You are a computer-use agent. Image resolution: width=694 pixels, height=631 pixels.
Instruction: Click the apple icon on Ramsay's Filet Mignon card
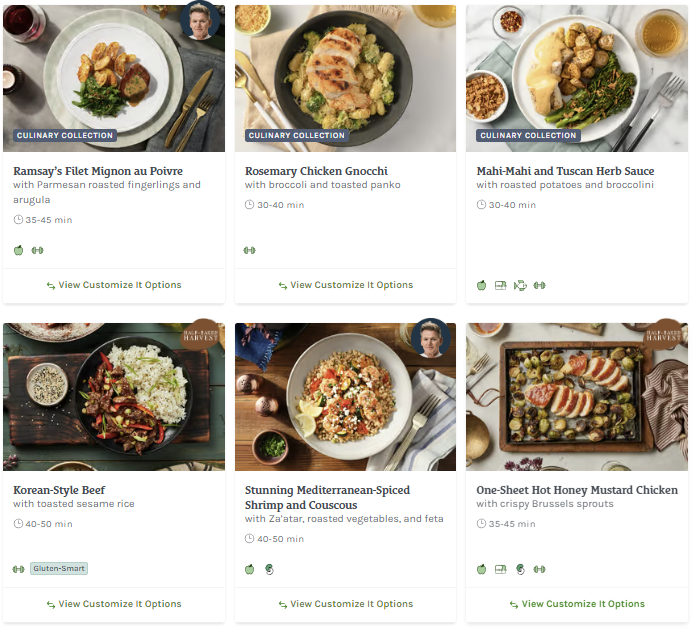[x=18, y=250]
